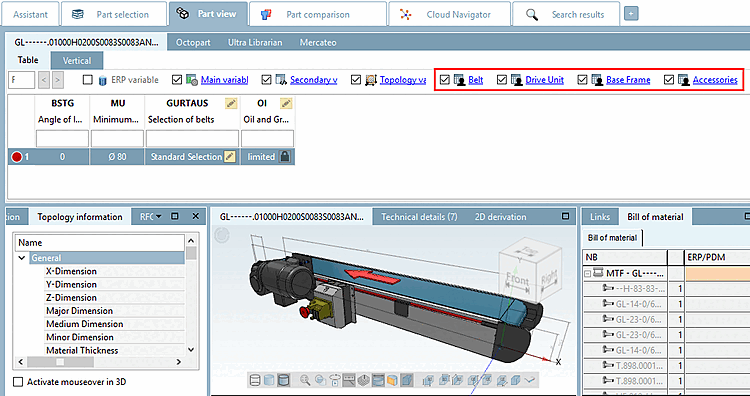Enable Activate mouseover in 3D
The width and height of the screenshot is (750, 396).
pyautogui.click(x=18, y=382)
